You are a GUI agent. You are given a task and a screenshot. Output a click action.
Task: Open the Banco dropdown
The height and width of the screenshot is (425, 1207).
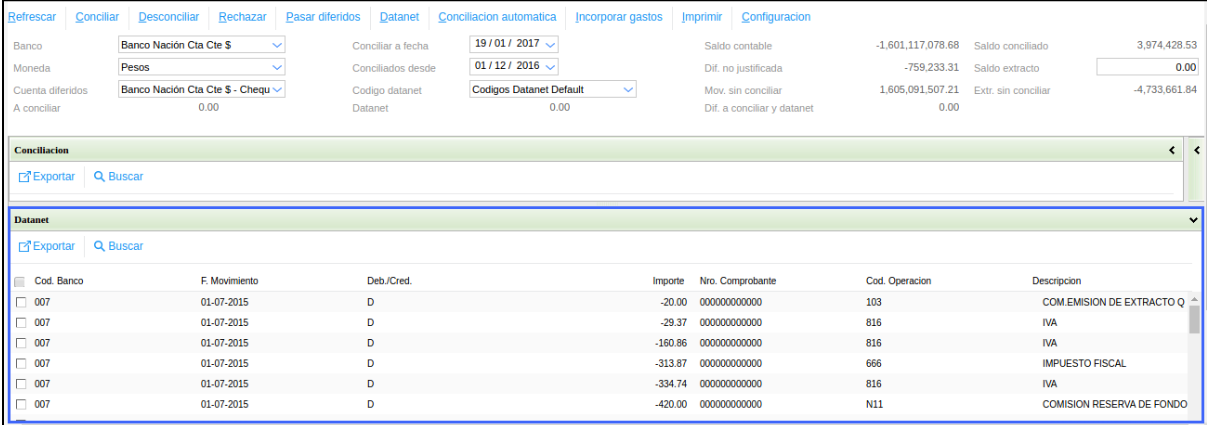pyautogui.click(x=277, y=45)
